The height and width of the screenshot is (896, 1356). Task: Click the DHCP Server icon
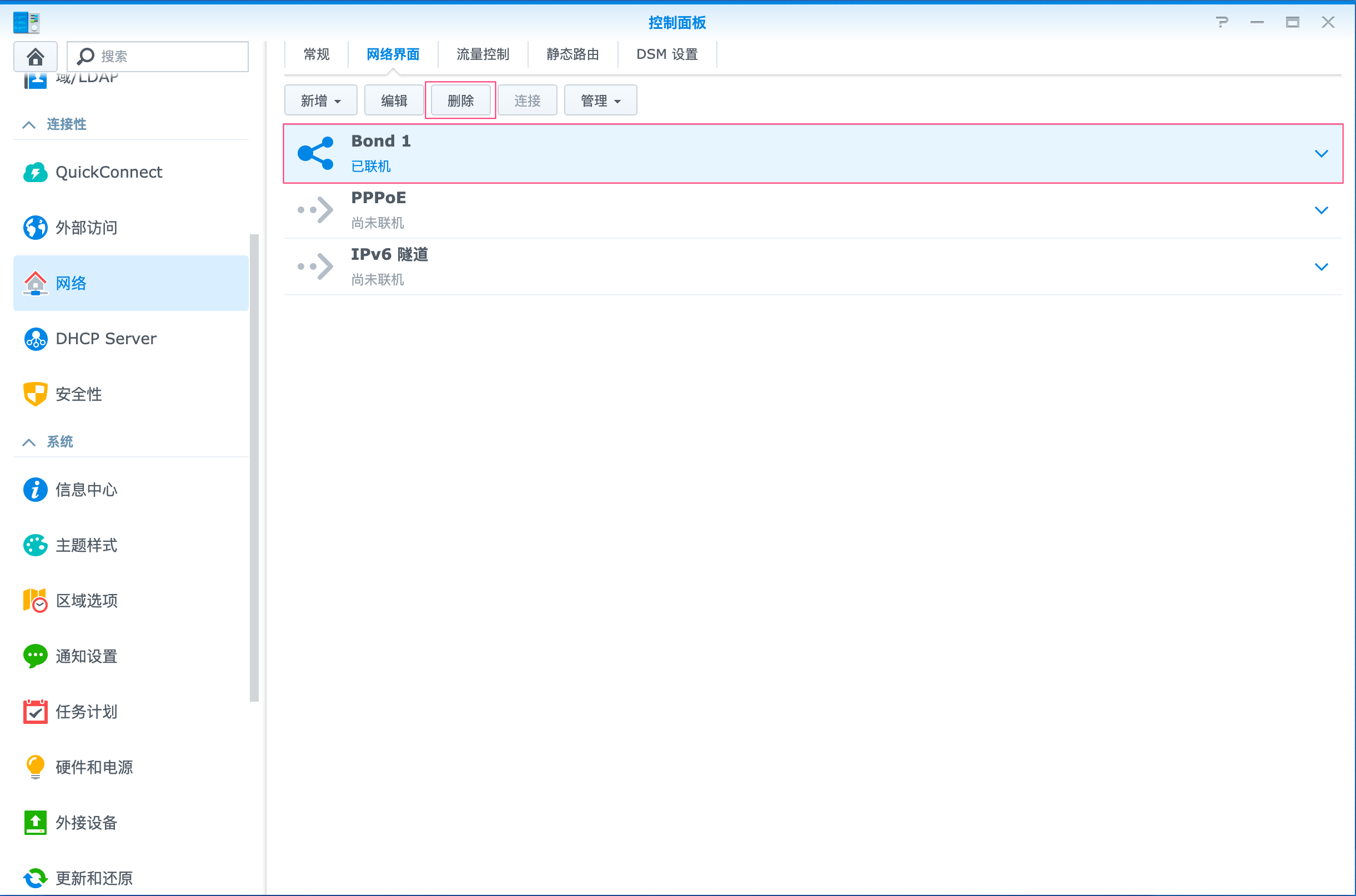click(x=36, y=339)
